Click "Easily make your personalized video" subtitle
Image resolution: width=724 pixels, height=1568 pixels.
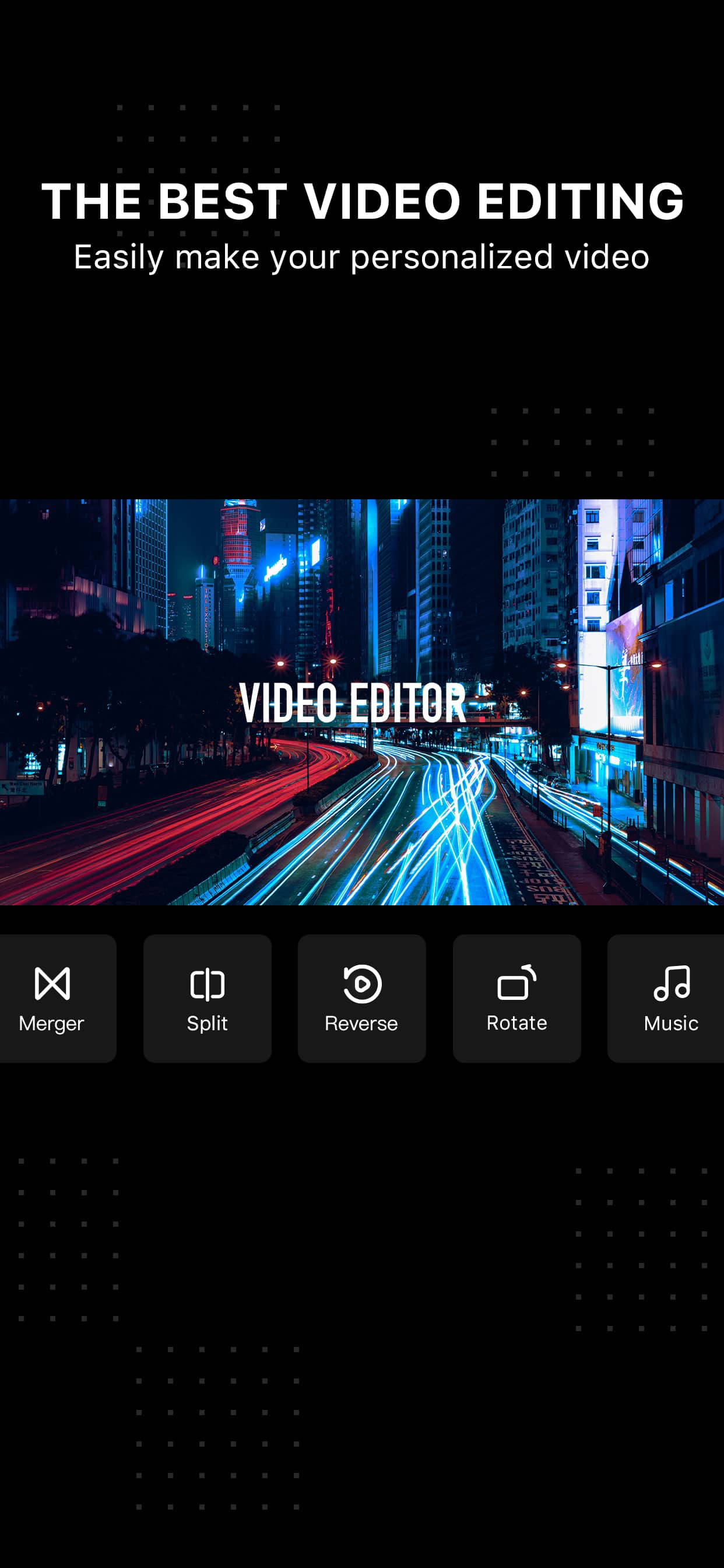click(x=362, y=257)
